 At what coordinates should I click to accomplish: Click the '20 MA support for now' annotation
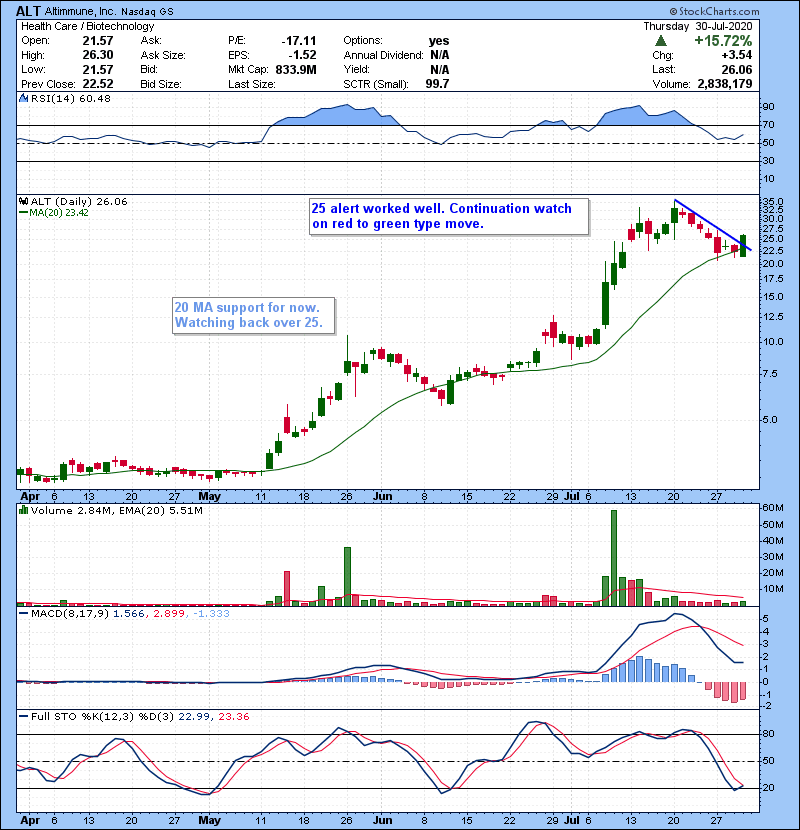pyautogui.click(x=254, y=315)
